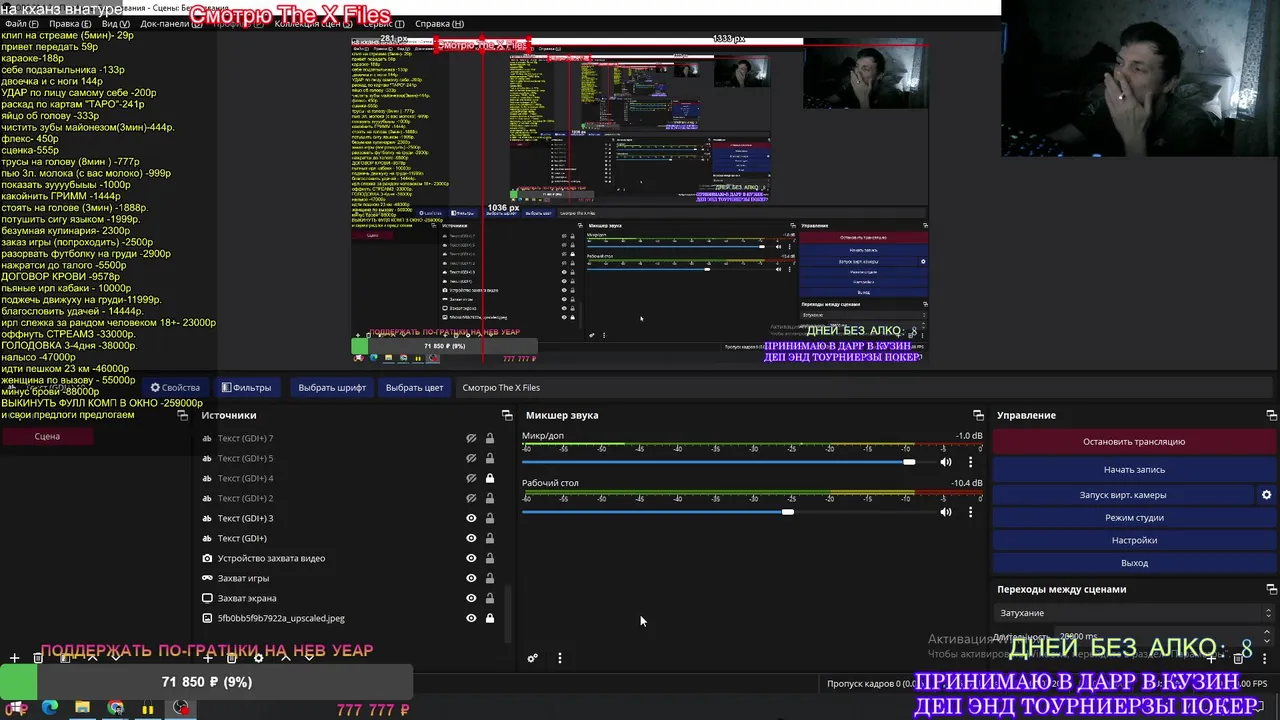The height and width of the screenshot is (720, 1280).
Task: Show the hidden Текст (GDI+) 2 source
Action: click(x=471, y=498)
